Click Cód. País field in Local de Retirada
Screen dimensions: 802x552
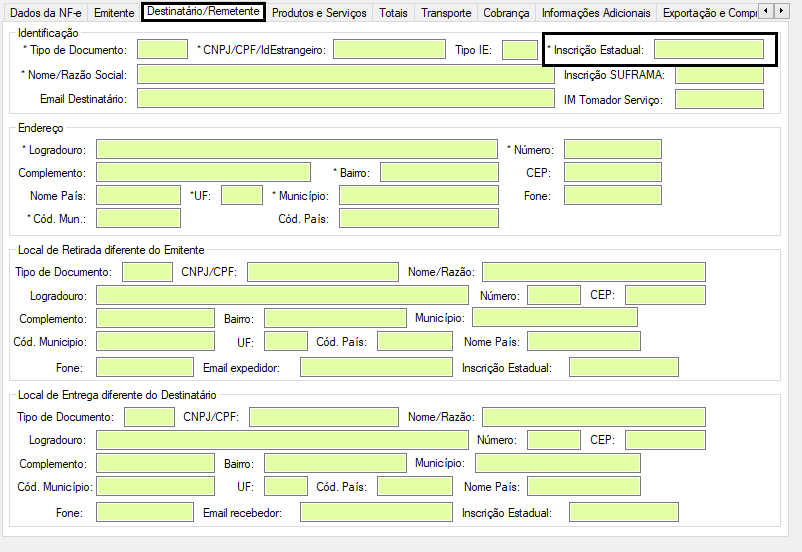[415, 341]
